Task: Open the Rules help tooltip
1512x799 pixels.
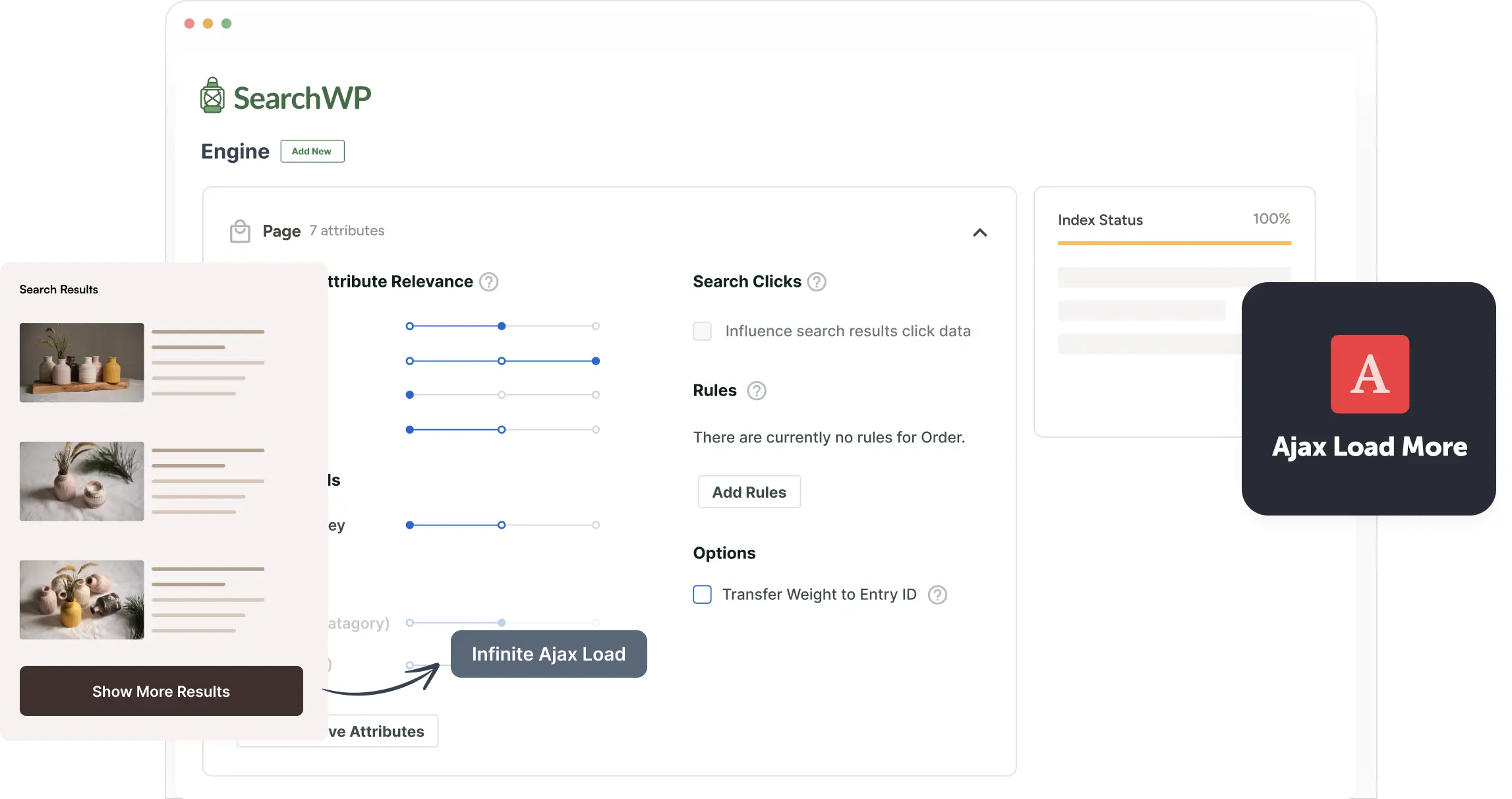Action: 756,390
